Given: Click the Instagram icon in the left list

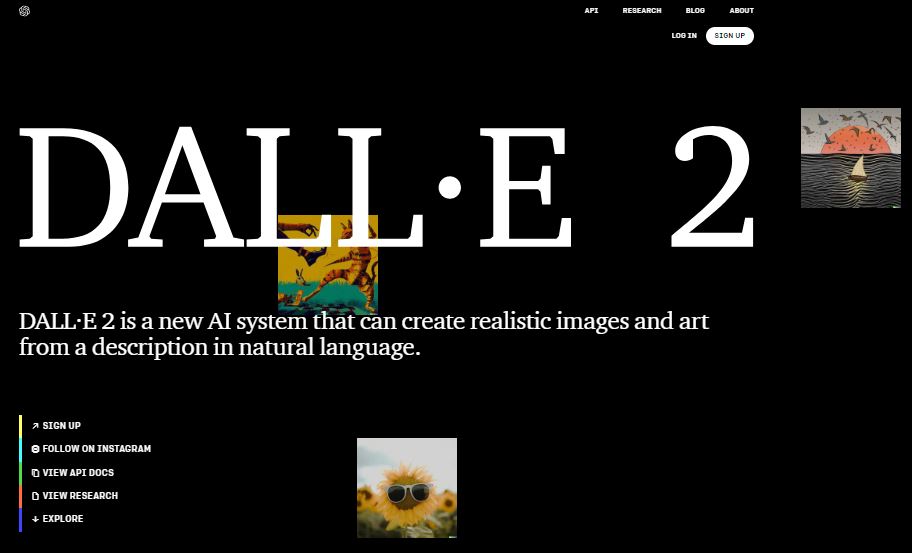Looking at the screenshot, I should click(35, 449).
